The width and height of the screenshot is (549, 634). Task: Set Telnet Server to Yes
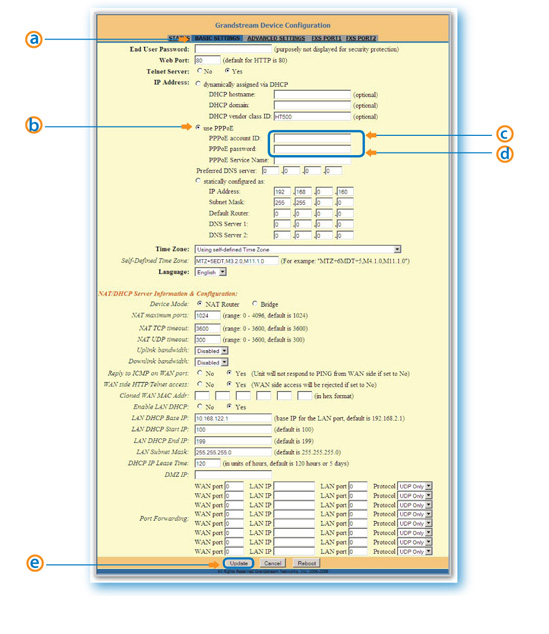[227, 71]
